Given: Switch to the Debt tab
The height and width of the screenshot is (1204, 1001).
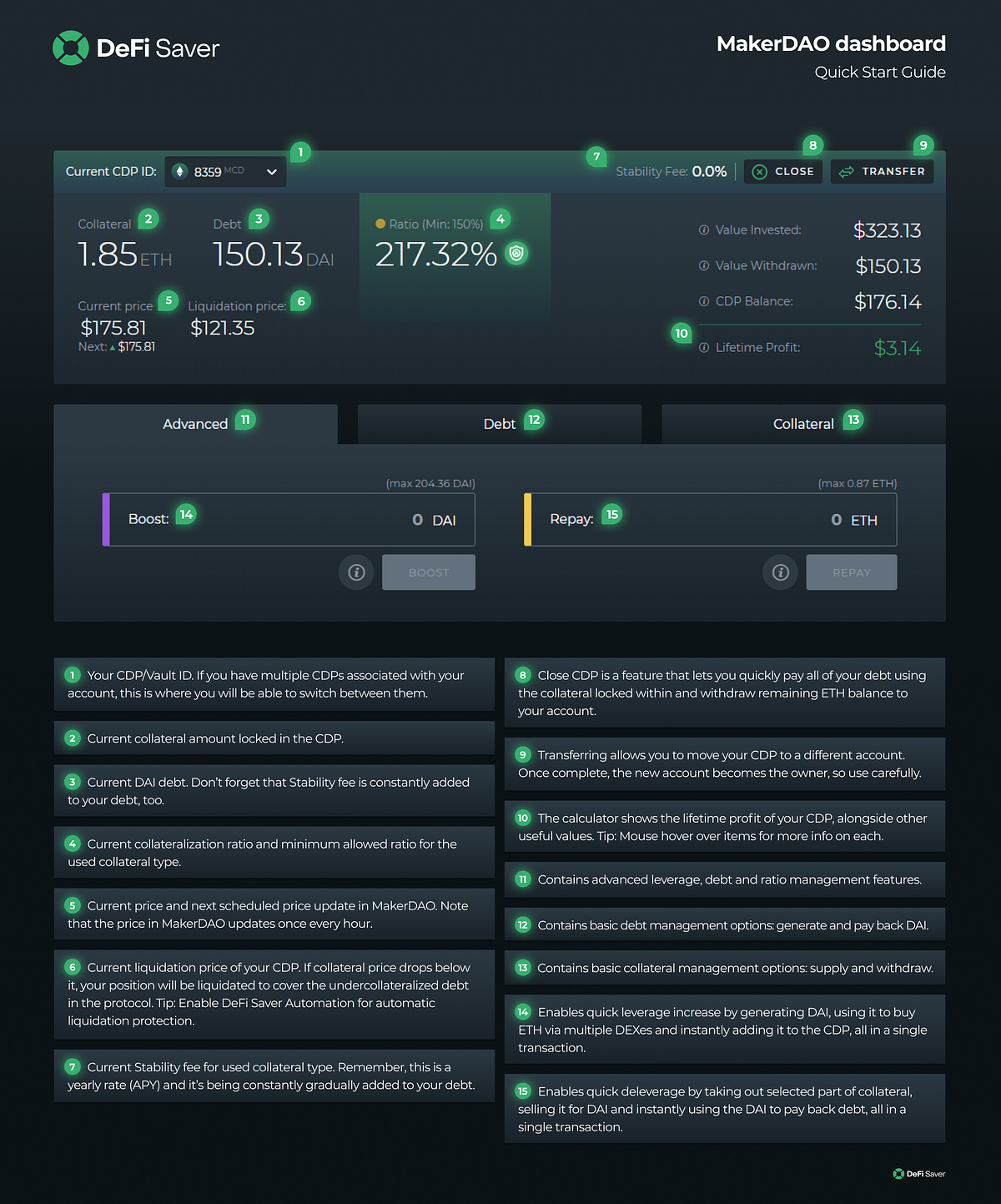Looking at the screenshot, I should [x=499, y=424].
